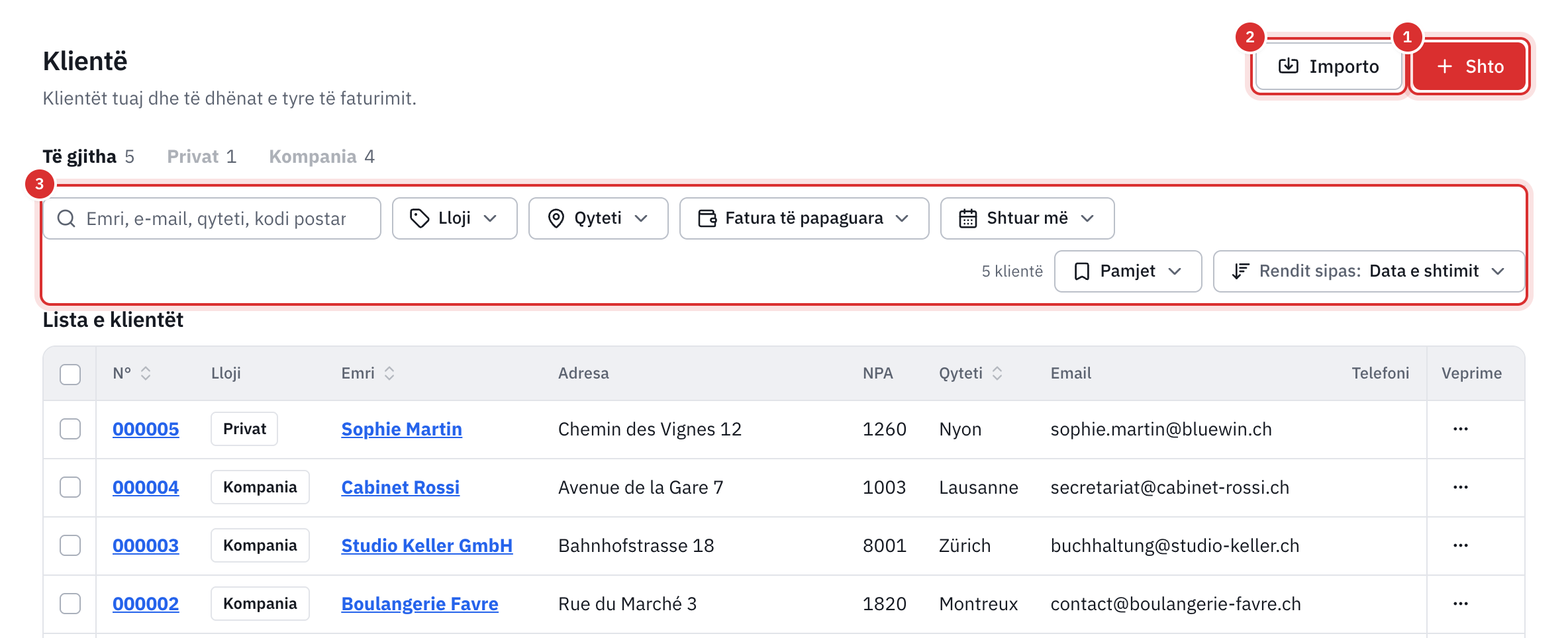The image size is (1568, 638).
Task: Open client number 000004
Action: point(146,488)
